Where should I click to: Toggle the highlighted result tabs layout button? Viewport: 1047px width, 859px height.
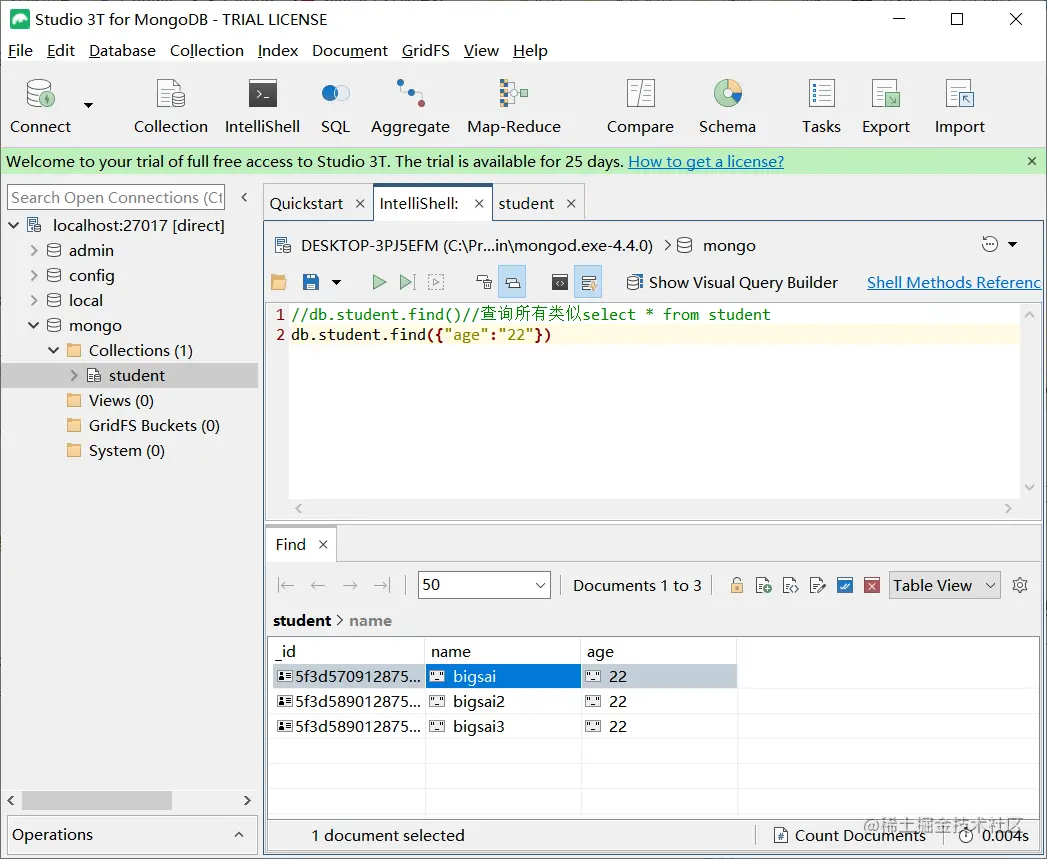point(512,282)
